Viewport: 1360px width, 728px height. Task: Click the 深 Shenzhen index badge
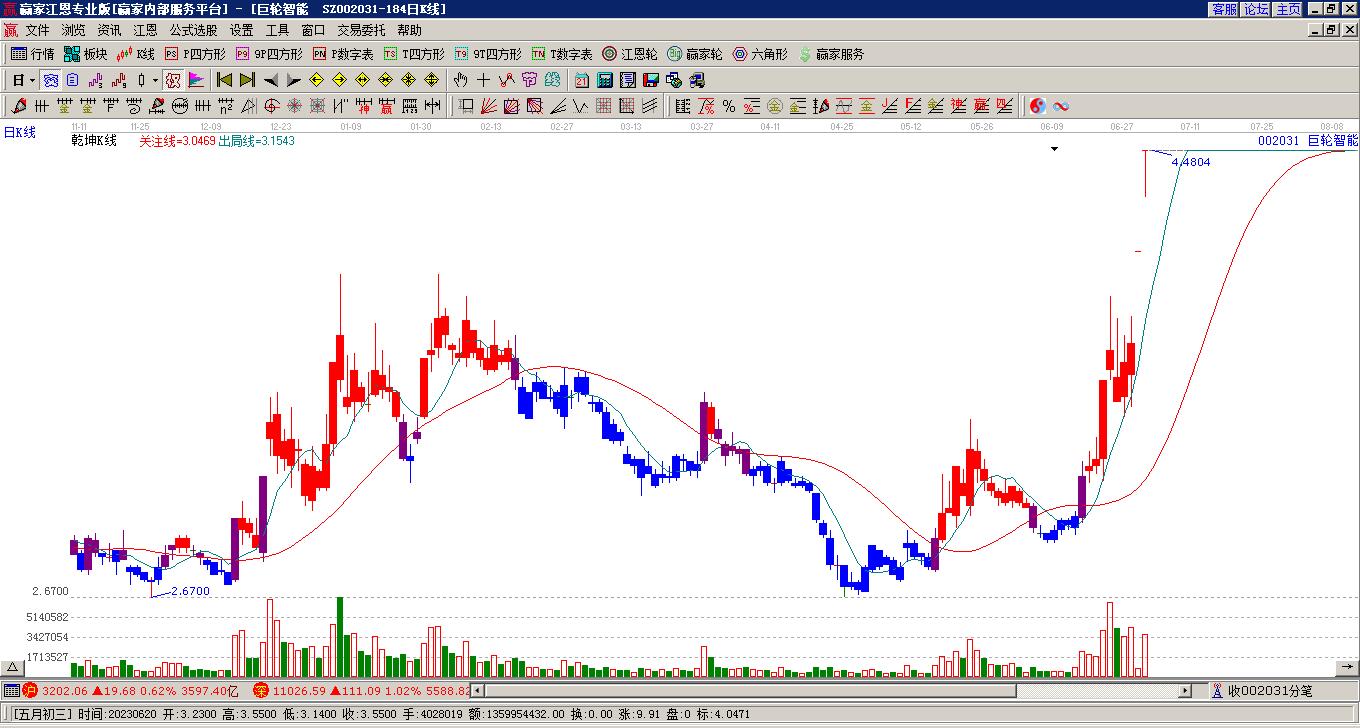click(x=260, y=690)
